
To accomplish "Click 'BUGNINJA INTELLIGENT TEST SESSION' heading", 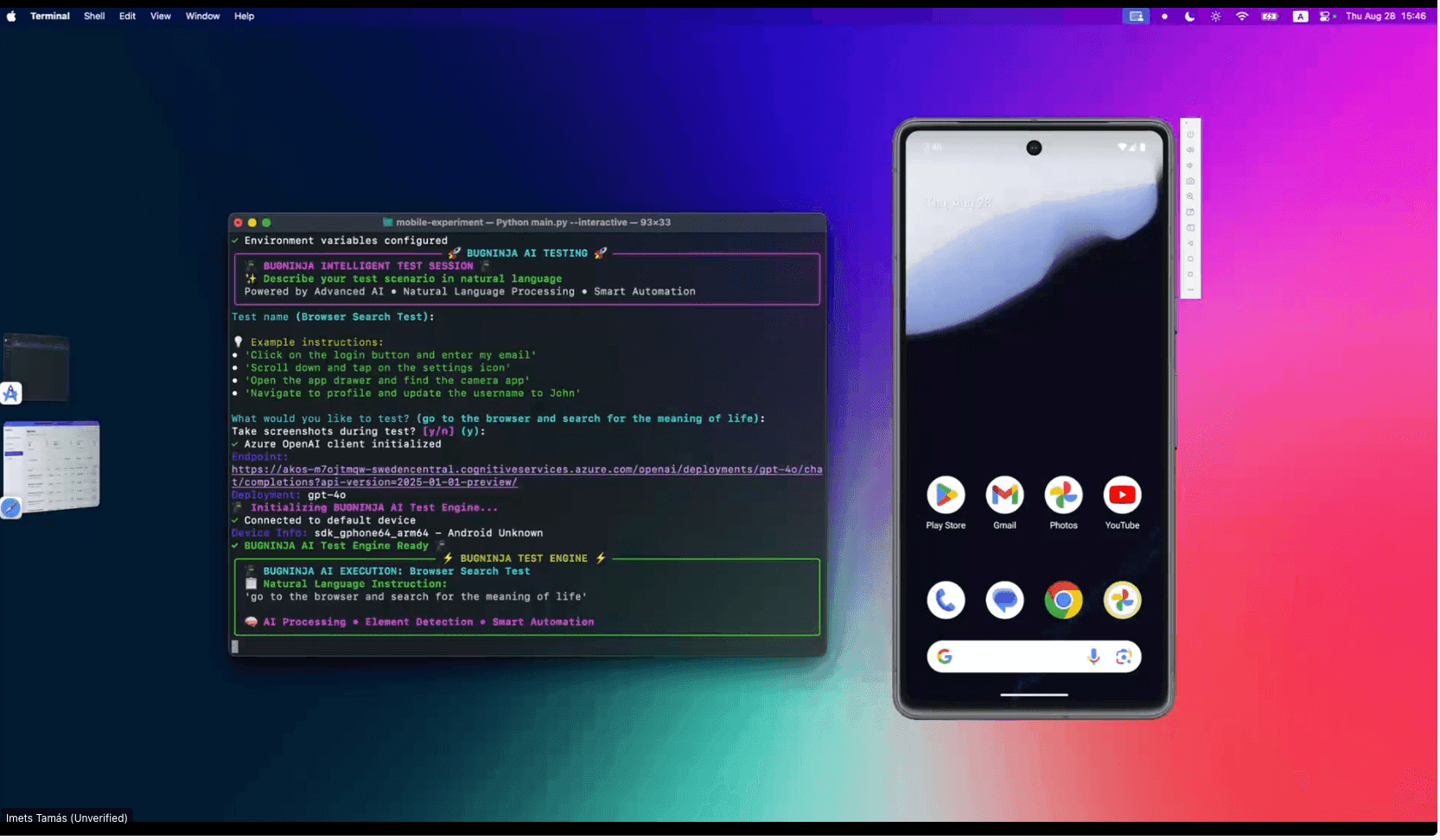I will [369, 267].
